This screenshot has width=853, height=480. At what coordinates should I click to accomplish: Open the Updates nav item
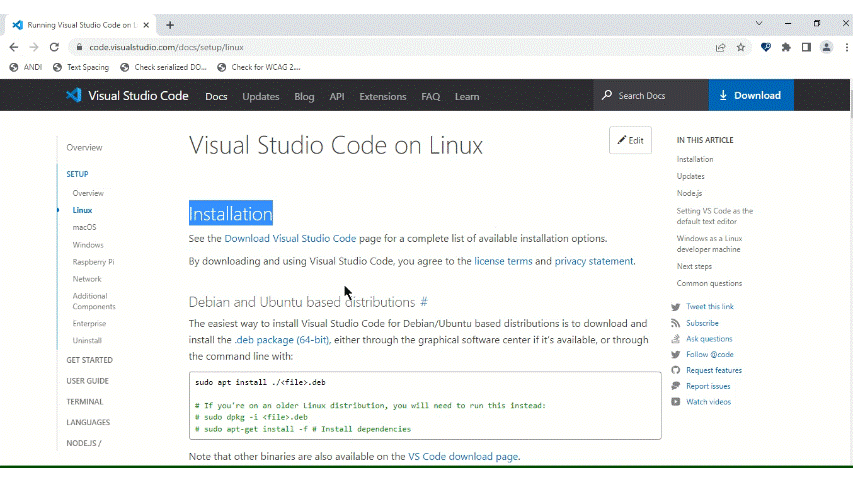(261, 96)
